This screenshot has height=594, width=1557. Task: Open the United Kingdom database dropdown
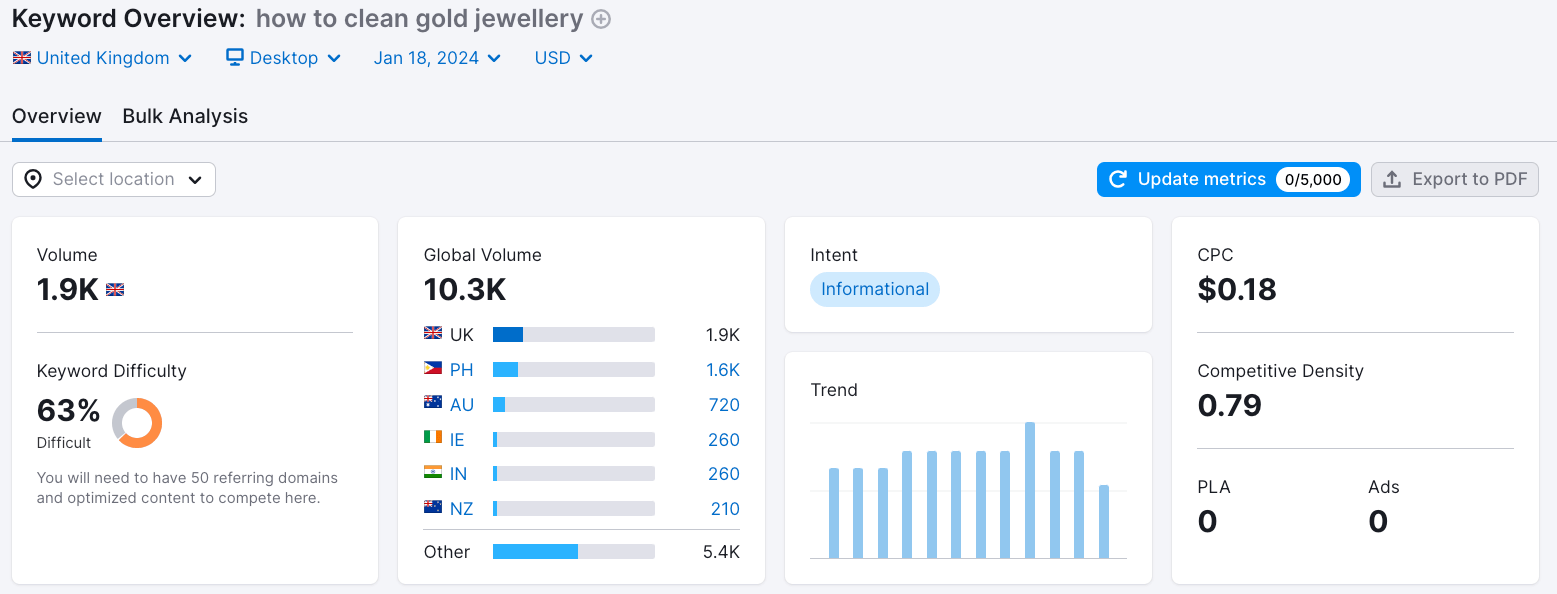103,57
